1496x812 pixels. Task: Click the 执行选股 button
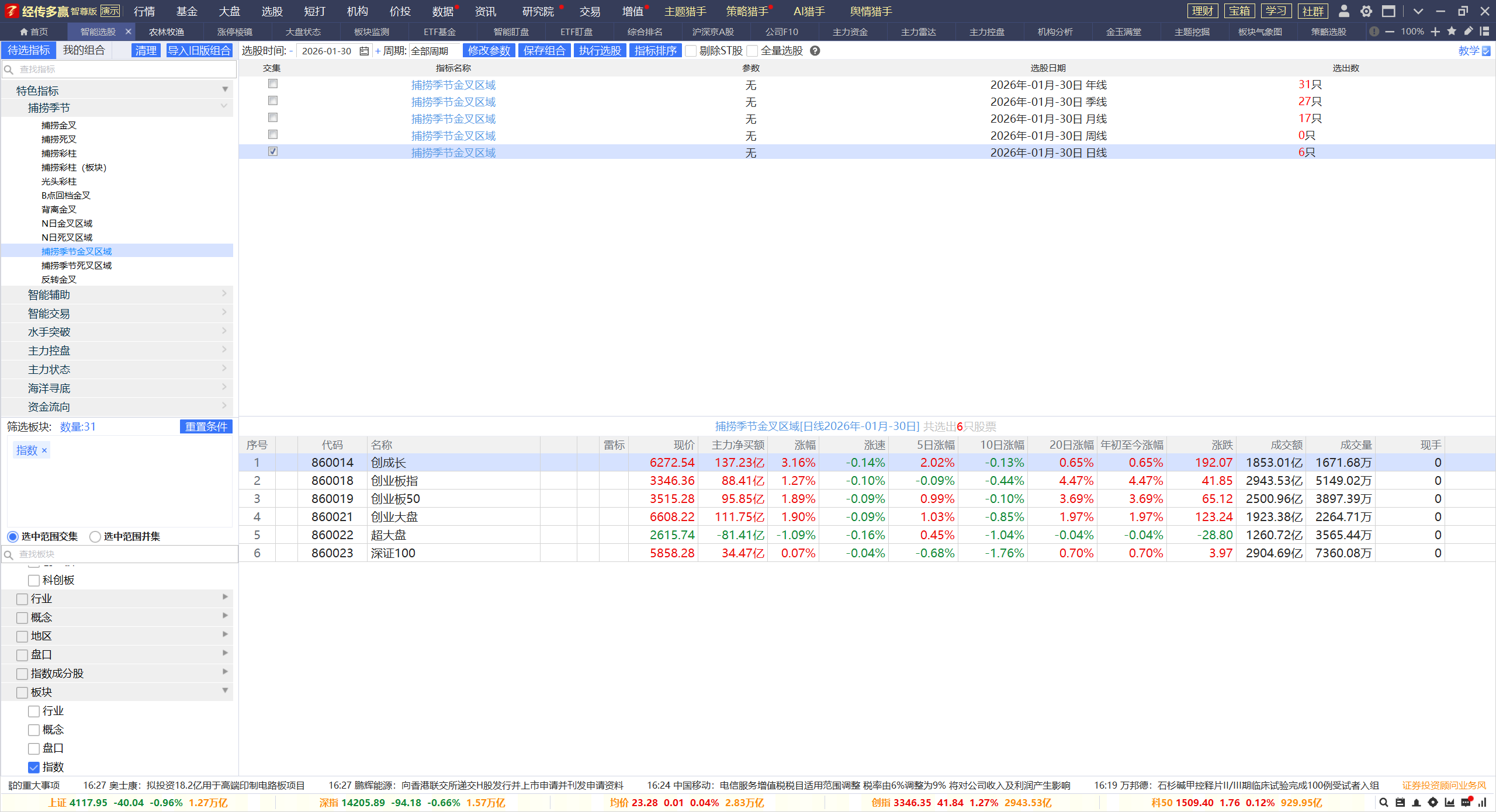coord(600,51)
